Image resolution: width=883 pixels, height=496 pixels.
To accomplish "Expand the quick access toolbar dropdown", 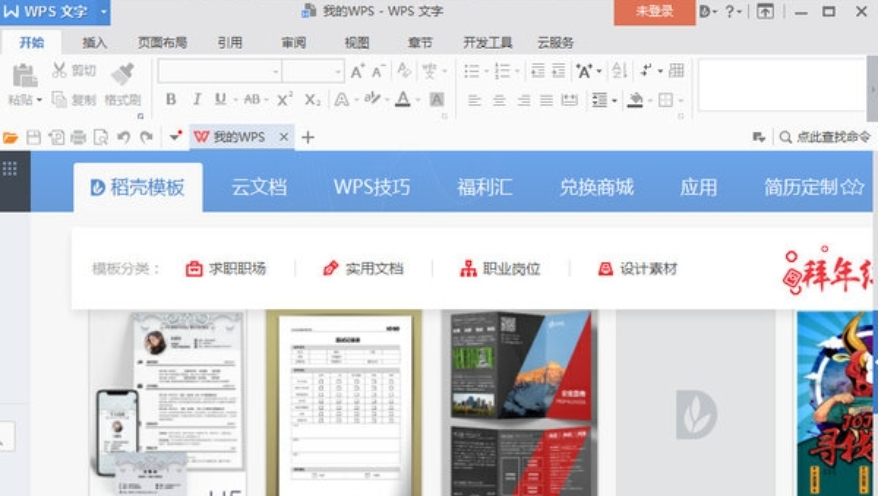I will [x=175, y=136].
